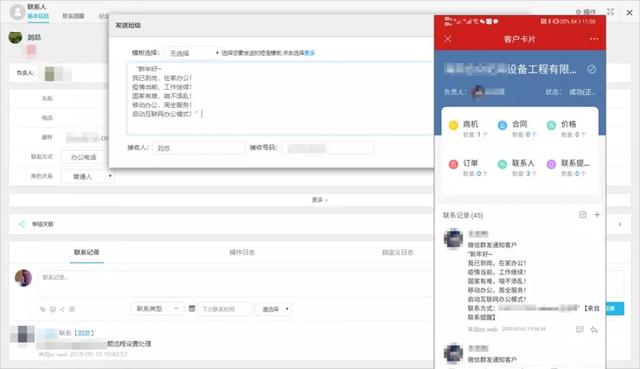
Task: Click the fullscreen icon near 操作
Action: (x=610, y=12)
